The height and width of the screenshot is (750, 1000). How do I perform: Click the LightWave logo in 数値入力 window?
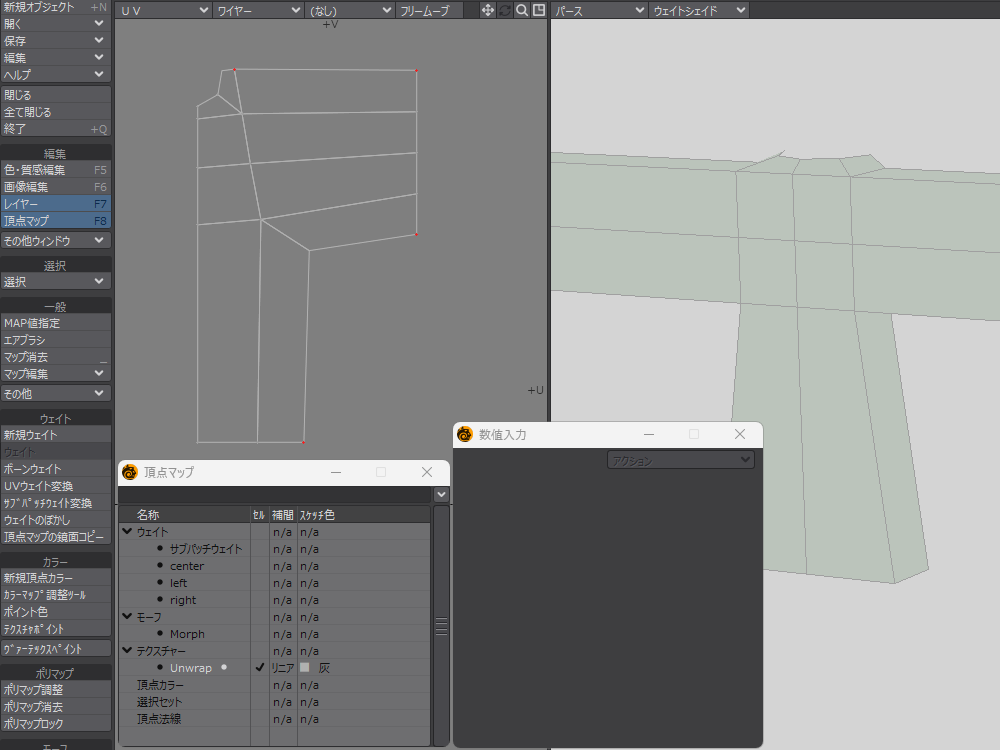point(465,435)
